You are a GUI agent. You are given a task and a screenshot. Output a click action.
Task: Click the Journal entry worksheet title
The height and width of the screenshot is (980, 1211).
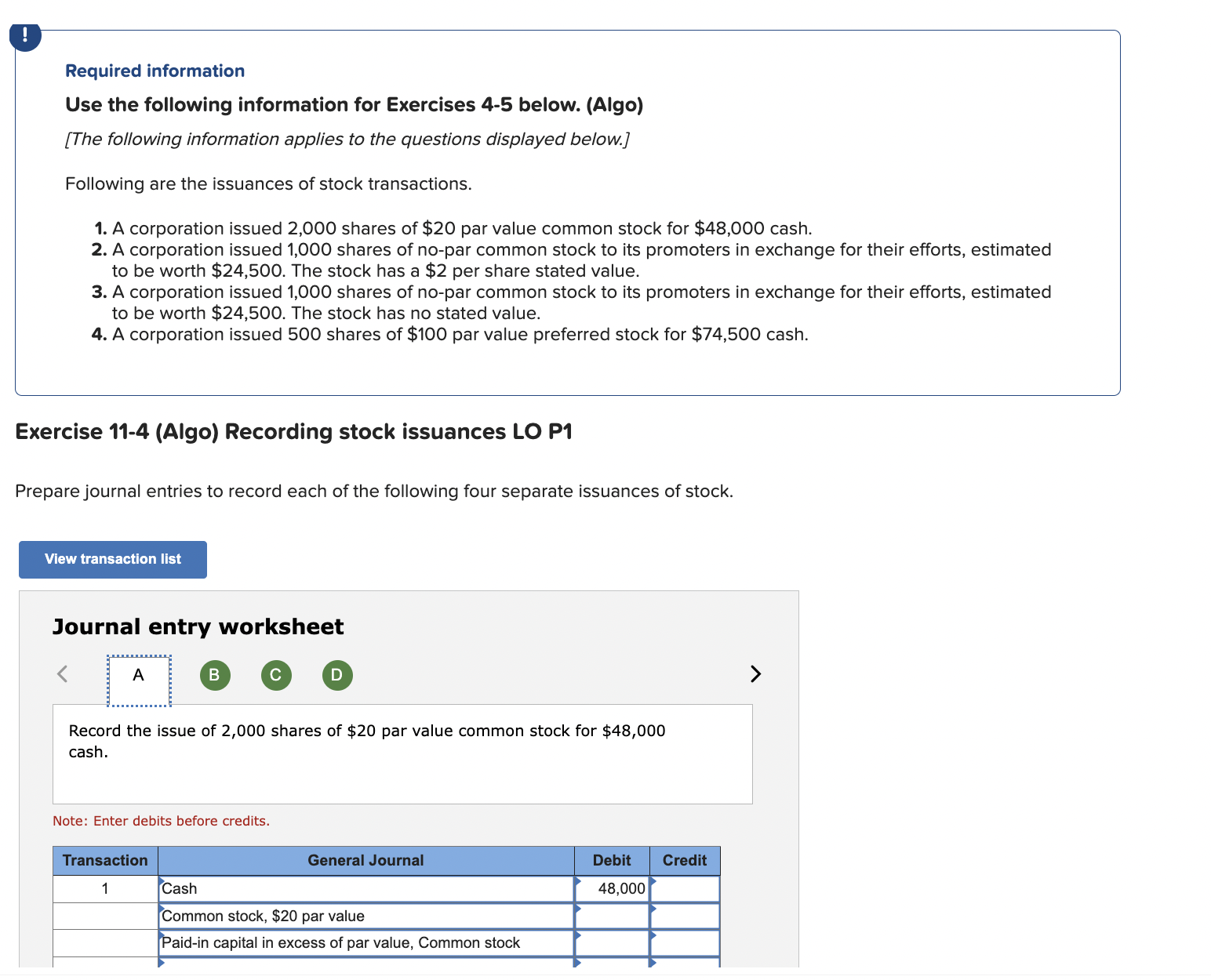click(198, 627)
